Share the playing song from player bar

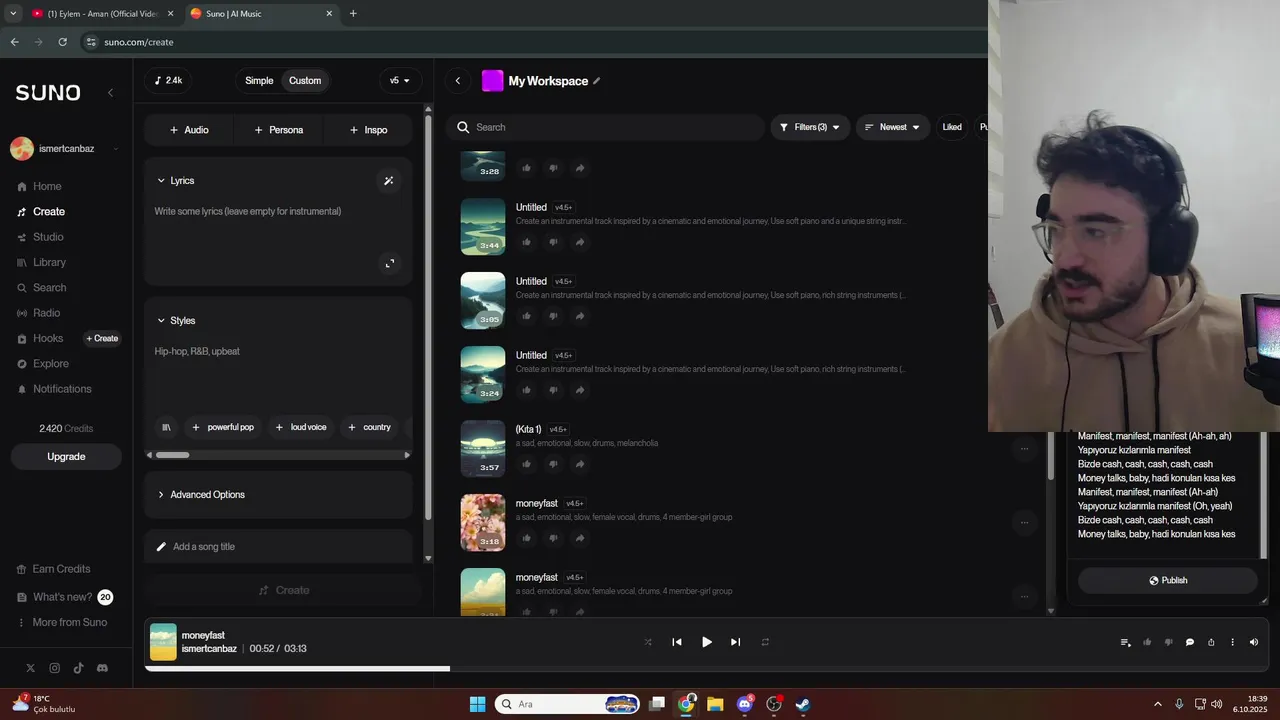pos(1211,642)
